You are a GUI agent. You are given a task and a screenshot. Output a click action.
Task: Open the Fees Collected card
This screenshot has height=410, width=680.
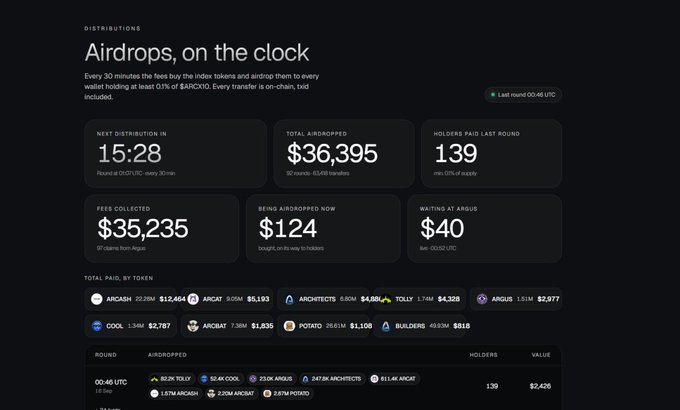161,228
